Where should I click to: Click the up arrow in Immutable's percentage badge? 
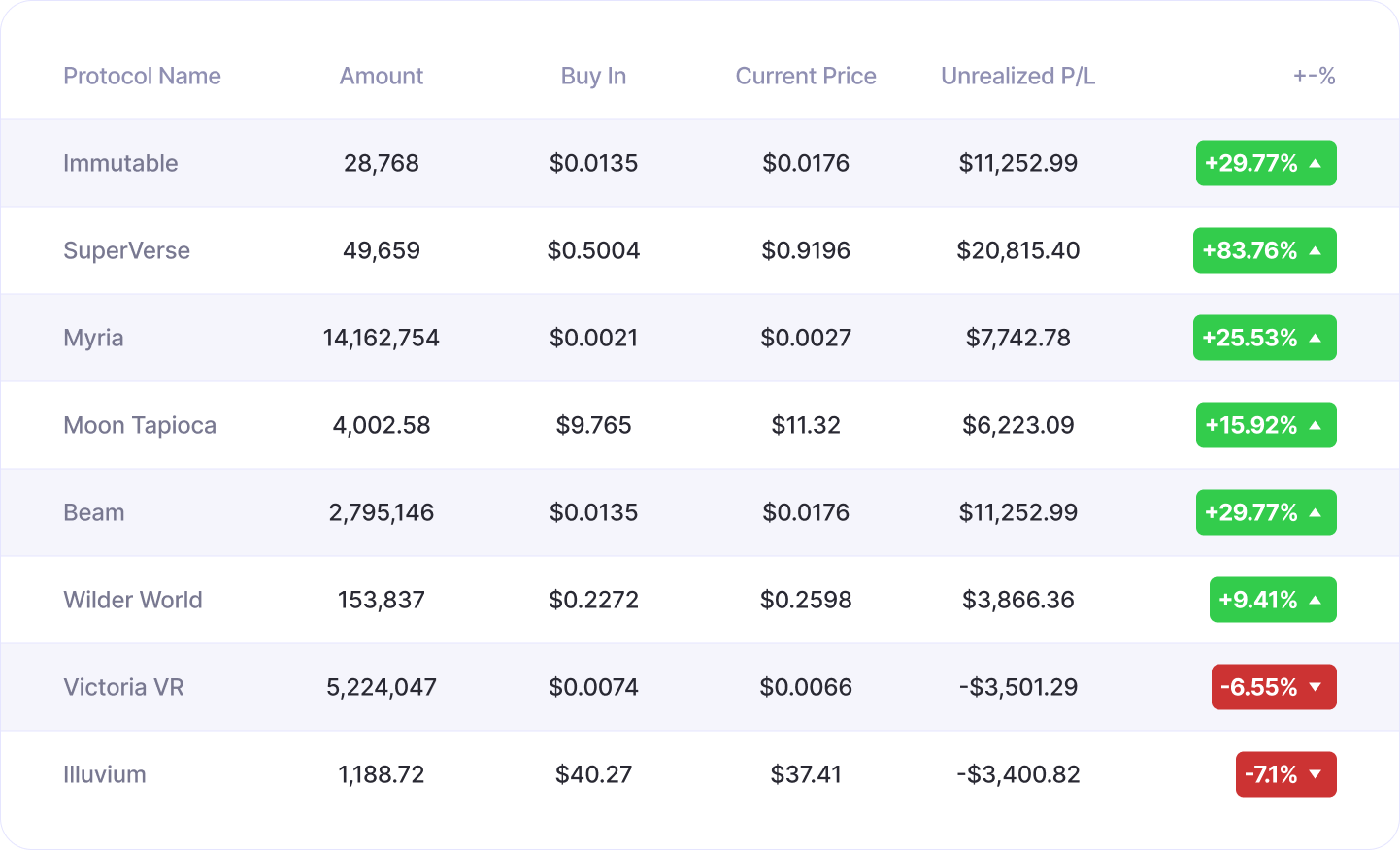(x=1316, y=163)
